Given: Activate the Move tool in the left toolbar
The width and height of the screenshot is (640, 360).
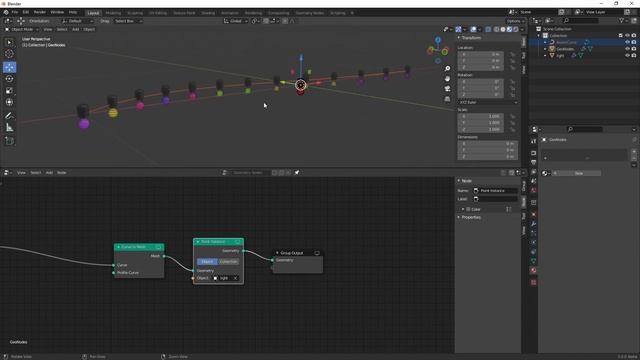Looking at the screenshot, I should point(9,67).
